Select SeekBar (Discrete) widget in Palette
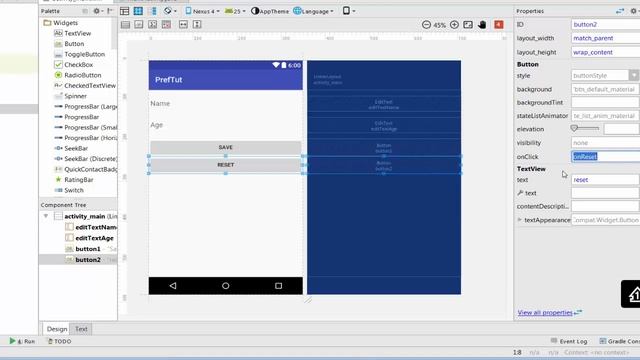The height and width of the screenshot is (360, 640). click(85, 159)
